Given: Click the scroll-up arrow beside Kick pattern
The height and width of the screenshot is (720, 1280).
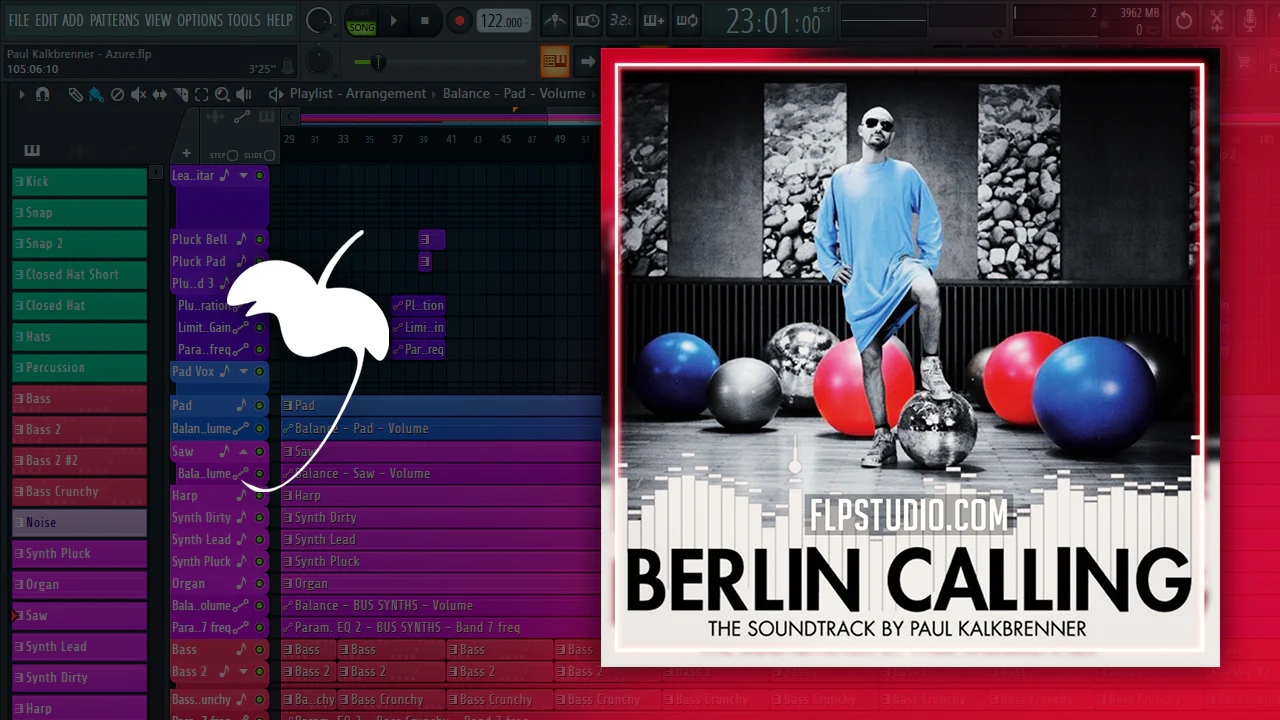Looking at the screenshot, I should [x=155, y=173].
